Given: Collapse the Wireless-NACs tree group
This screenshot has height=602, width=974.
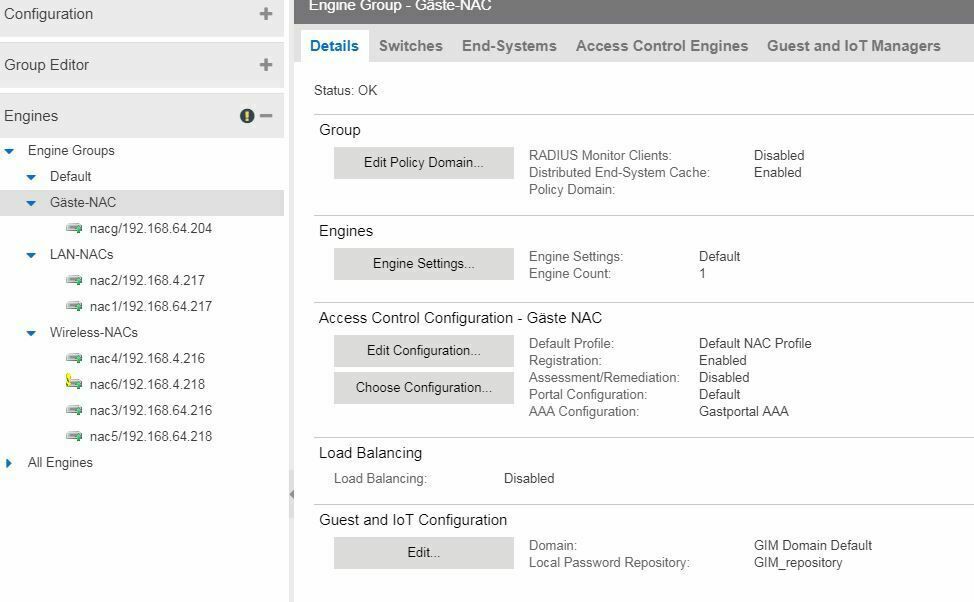Looking at the screenshot, I should click(32, 333).
